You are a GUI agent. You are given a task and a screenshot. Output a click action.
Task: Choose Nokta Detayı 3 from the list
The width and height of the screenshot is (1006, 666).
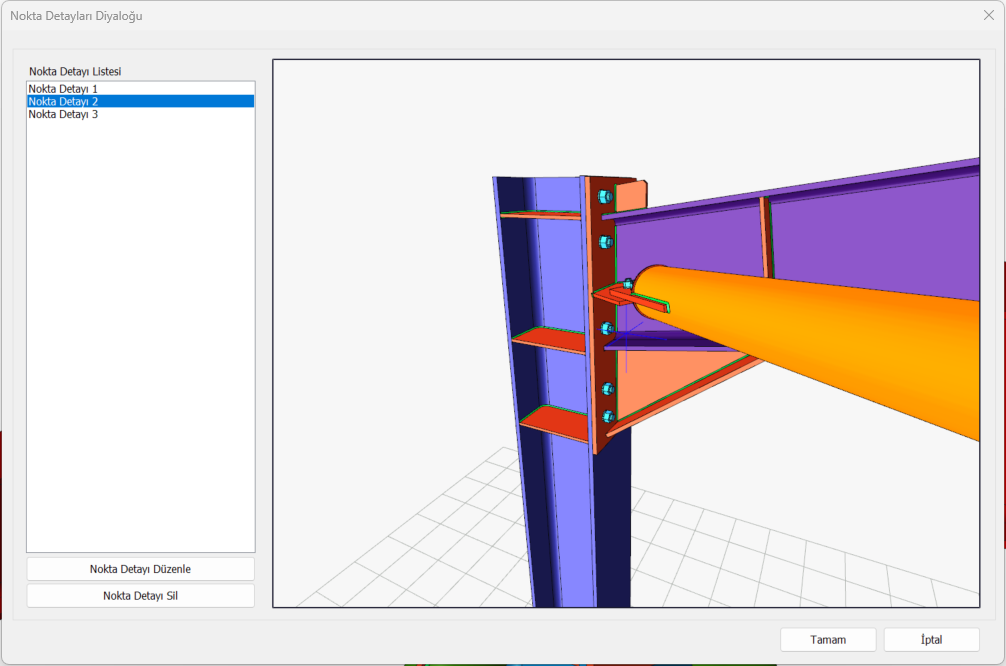(63, 114)
